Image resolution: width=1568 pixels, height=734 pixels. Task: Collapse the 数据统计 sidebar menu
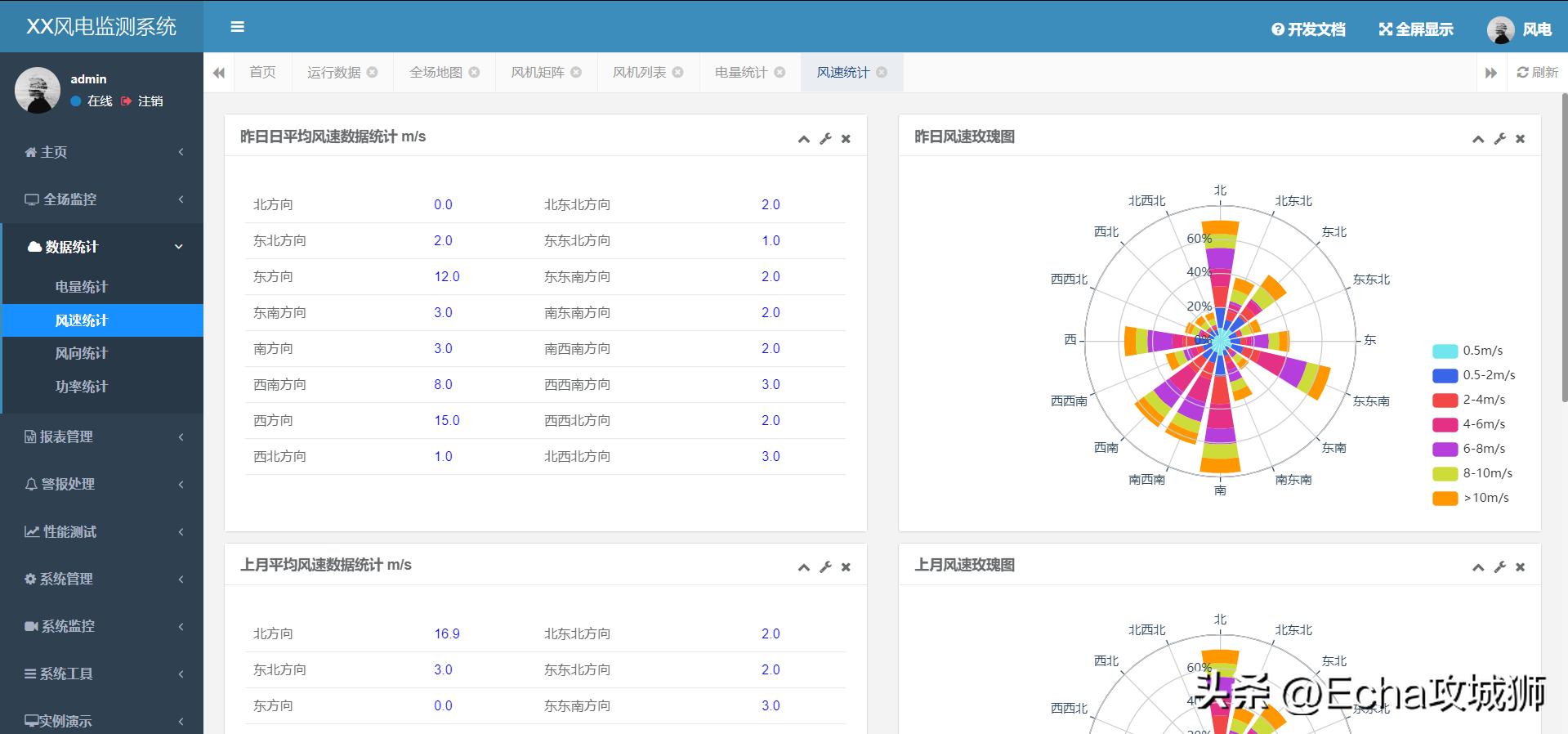coord(101,247)
